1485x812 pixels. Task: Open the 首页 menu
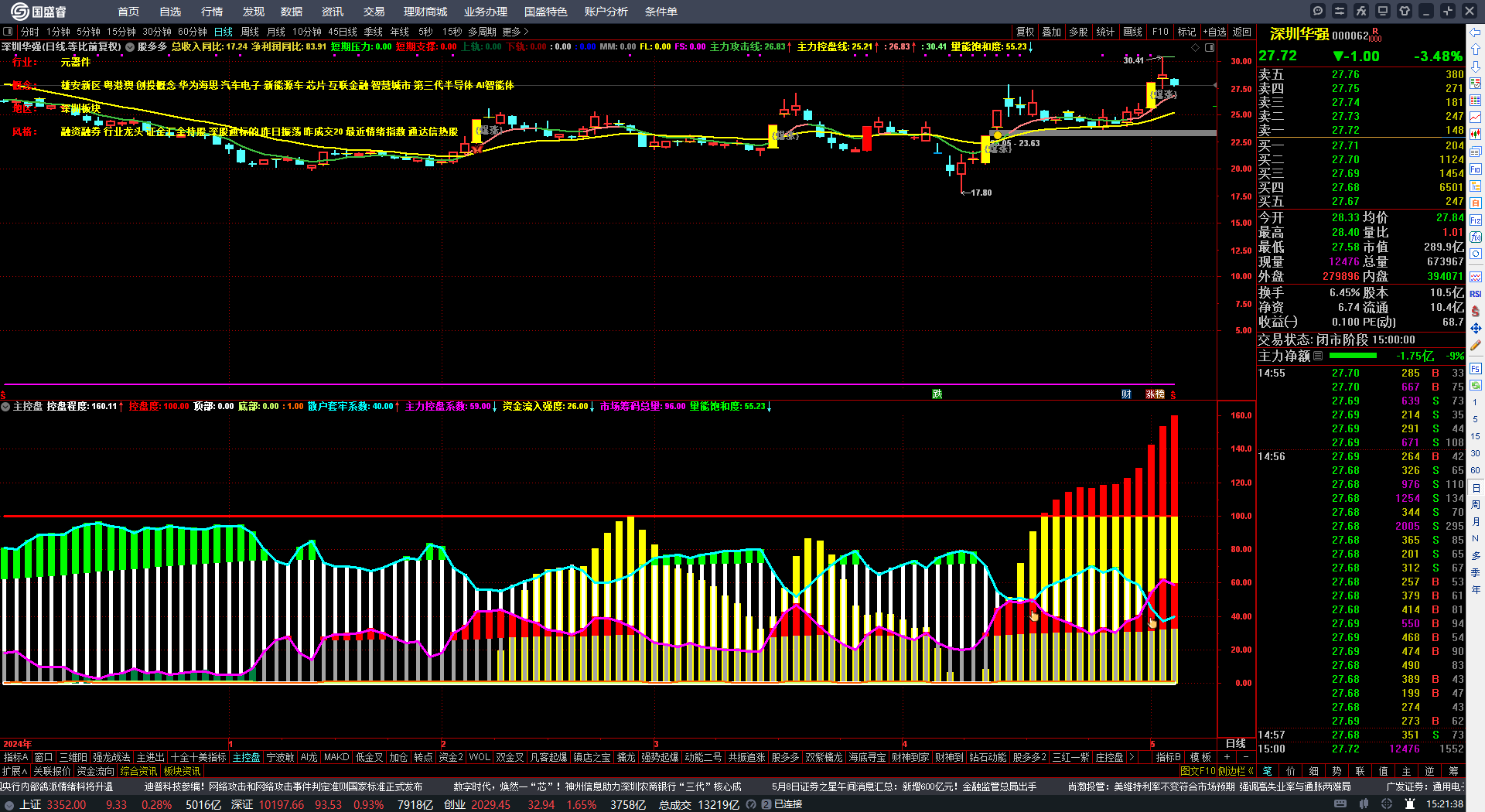[x=128, y=12]
